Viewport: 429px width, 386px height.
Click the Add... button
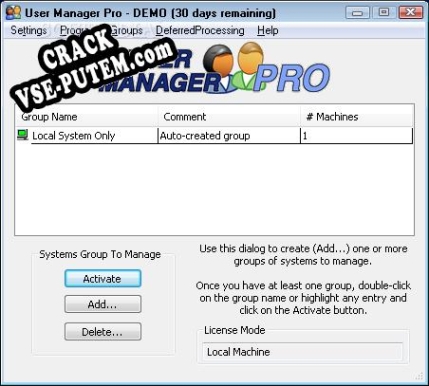coord(103,304)
